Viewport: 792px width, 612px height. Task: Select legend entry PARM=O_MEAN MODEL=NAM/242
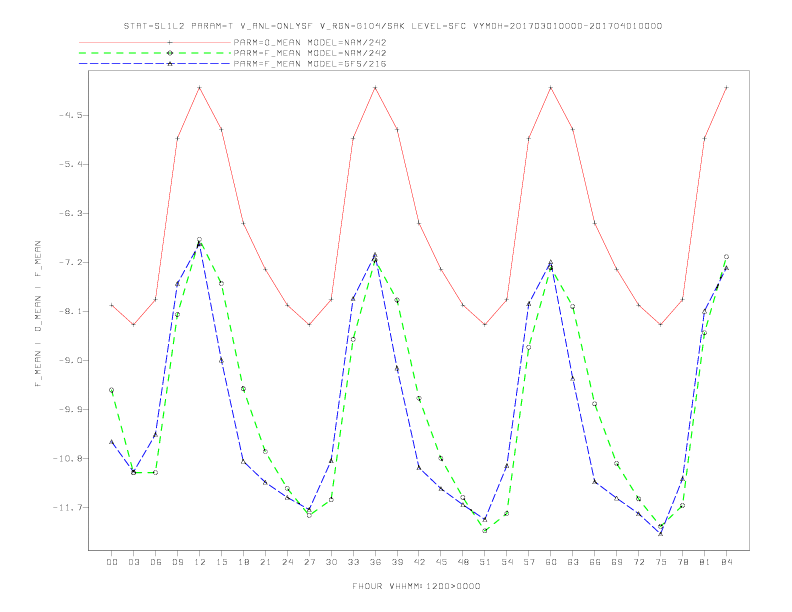[x=310, y=42]
